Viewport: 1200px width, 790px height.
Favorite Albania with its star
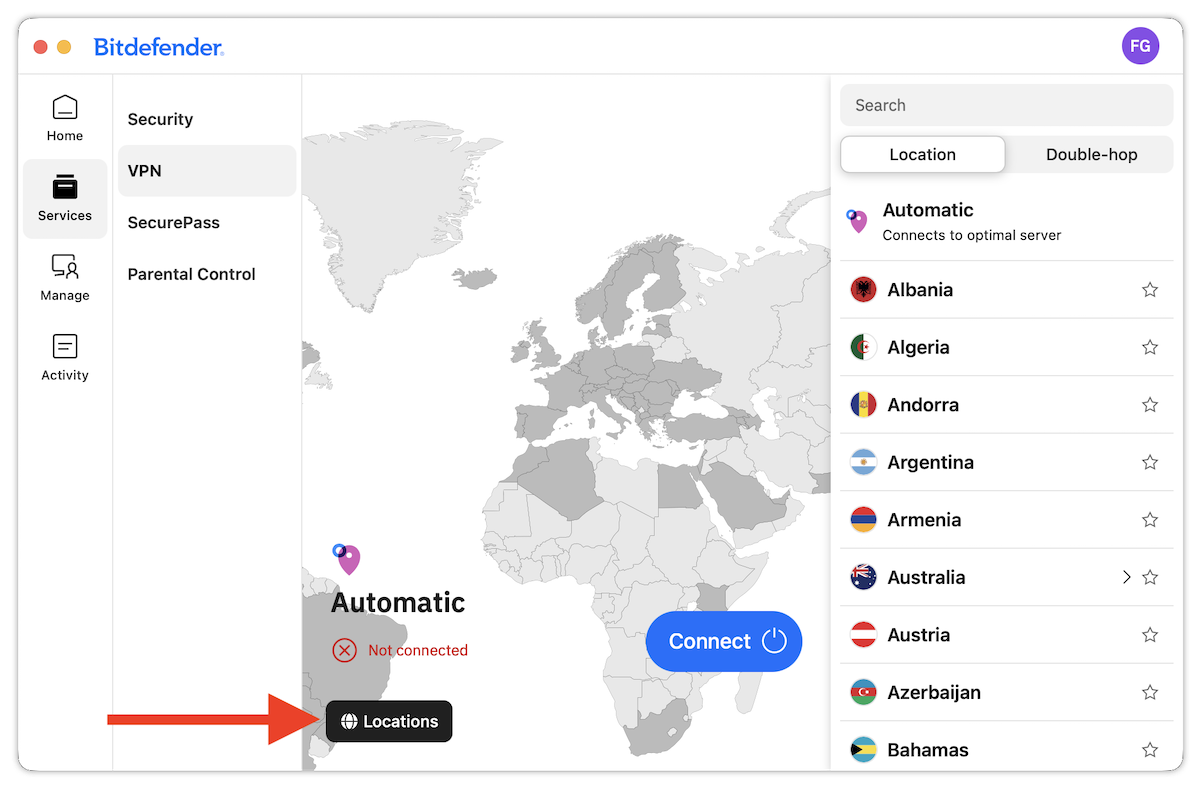pos(1150,290)
